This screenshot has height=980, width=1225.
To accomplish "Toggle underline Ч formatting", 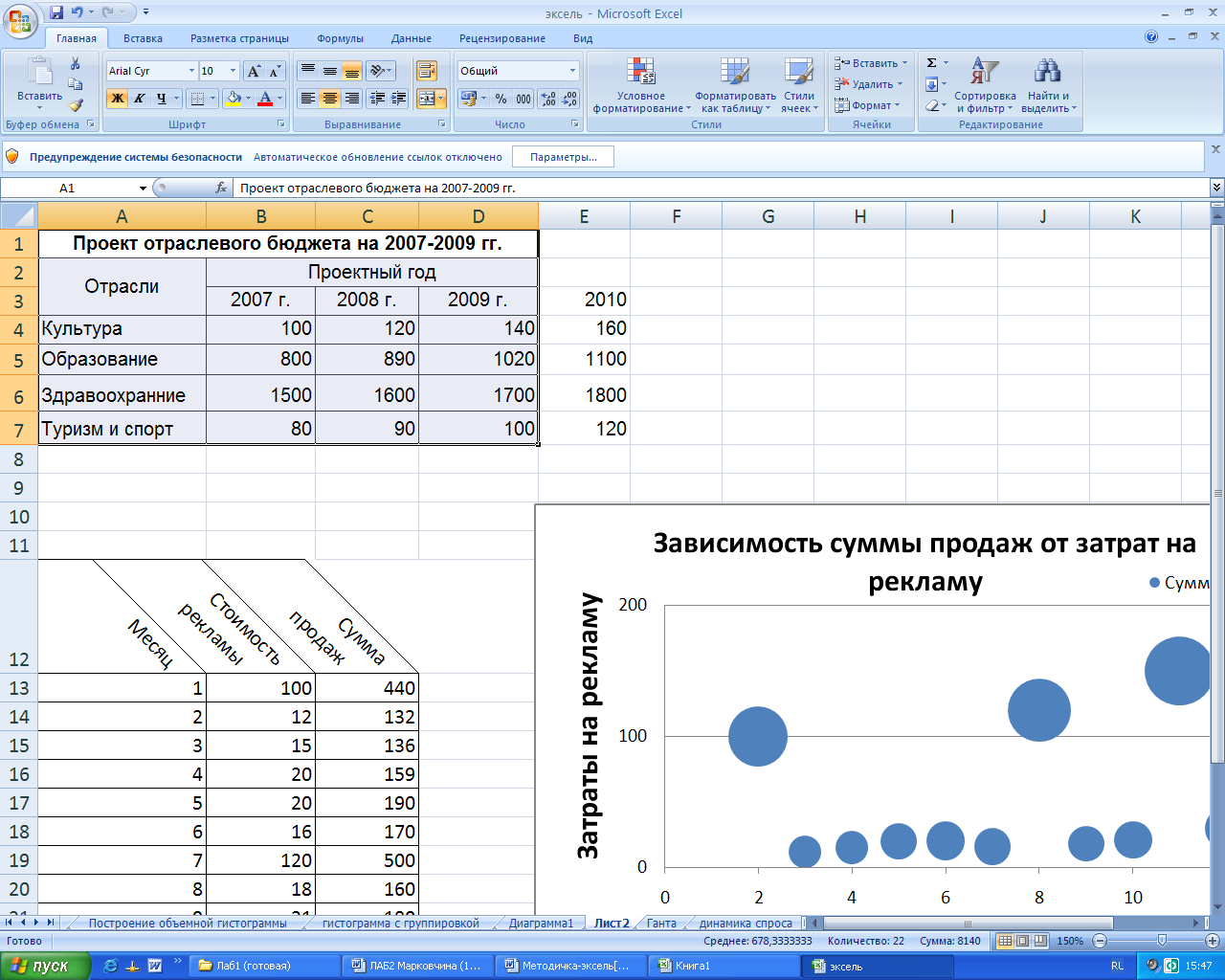I will point(162,98).
